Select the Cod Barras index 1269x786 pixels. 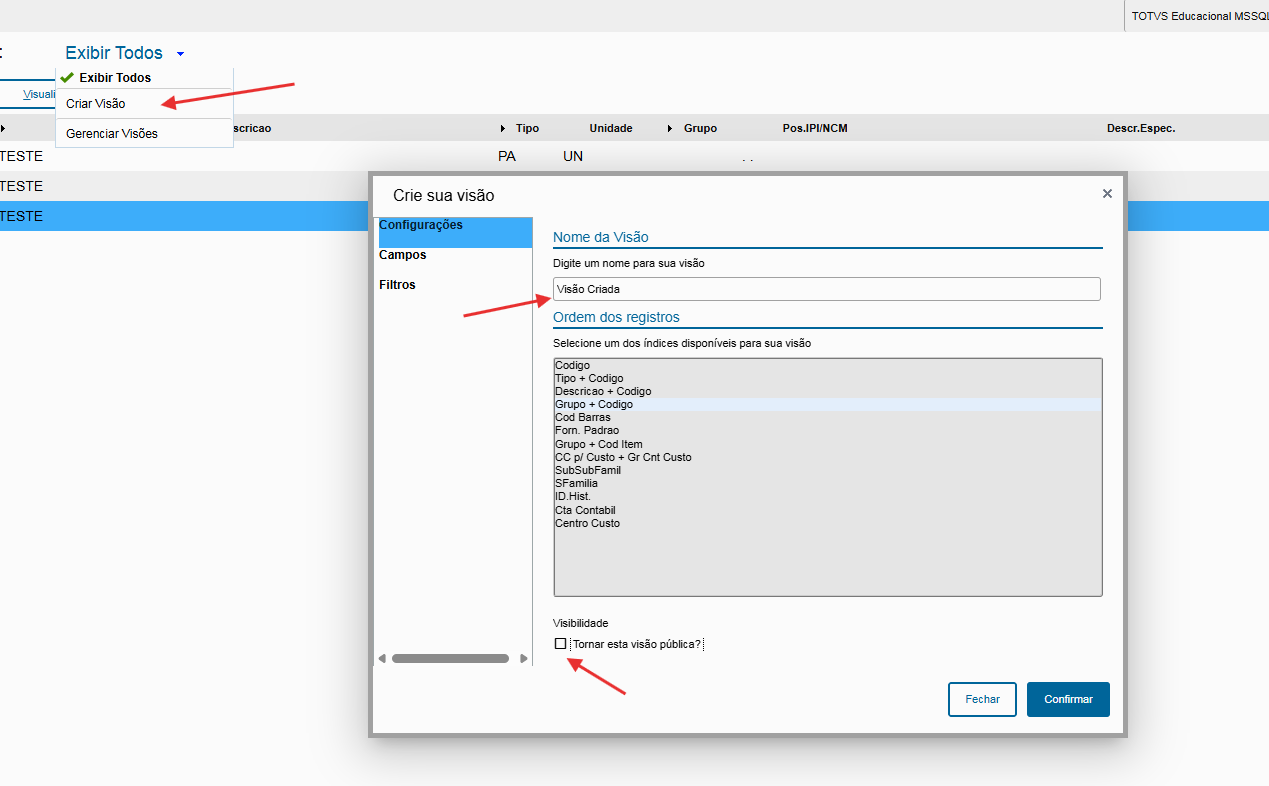click(827, 418)
